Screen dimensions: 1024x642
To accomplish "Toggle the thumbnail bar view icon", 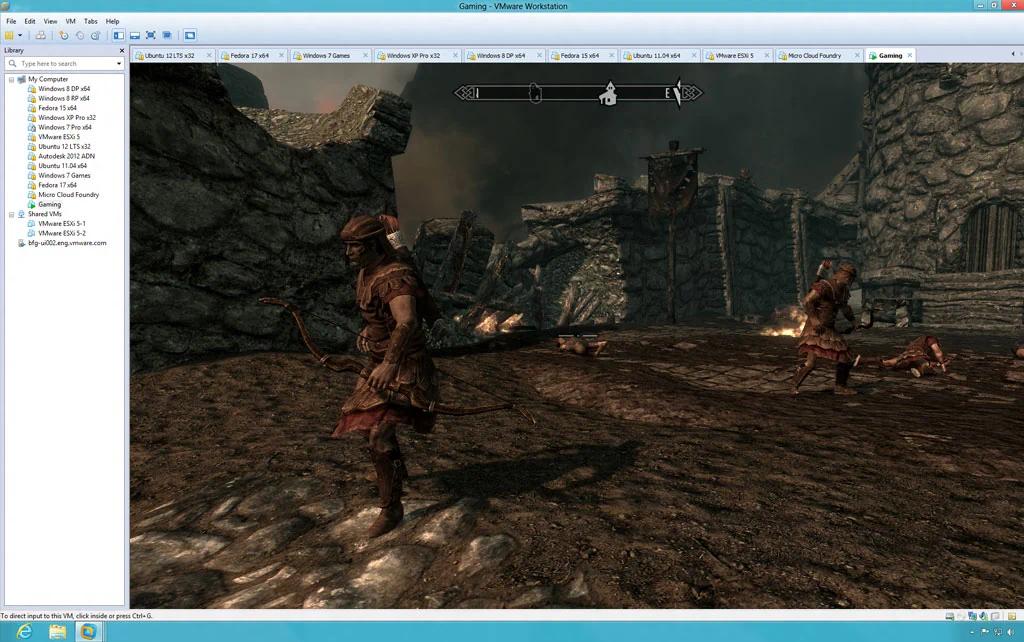I will [x=135, y=35].
